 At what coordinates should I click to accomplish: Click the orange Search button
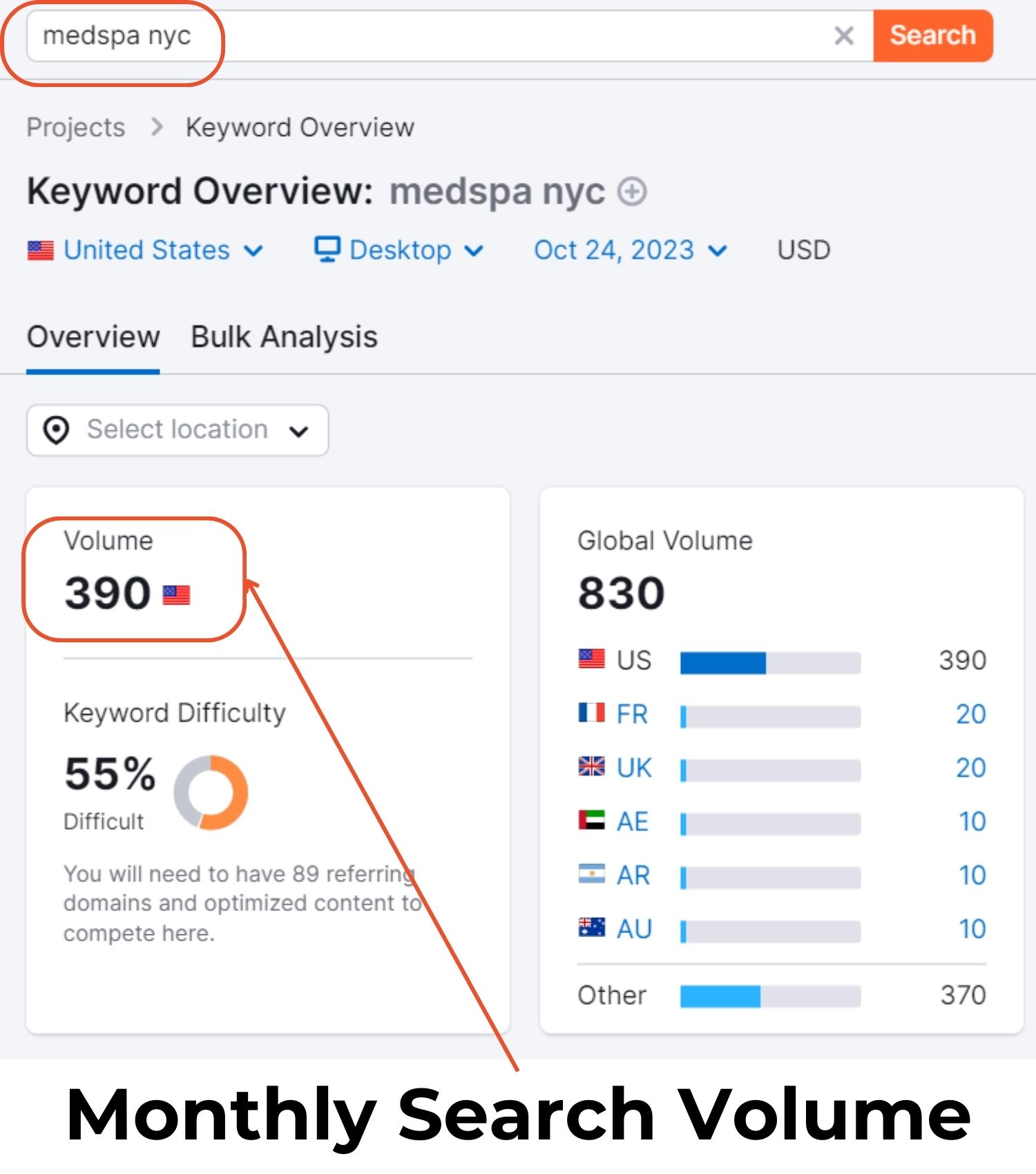[x=932, y=36]
